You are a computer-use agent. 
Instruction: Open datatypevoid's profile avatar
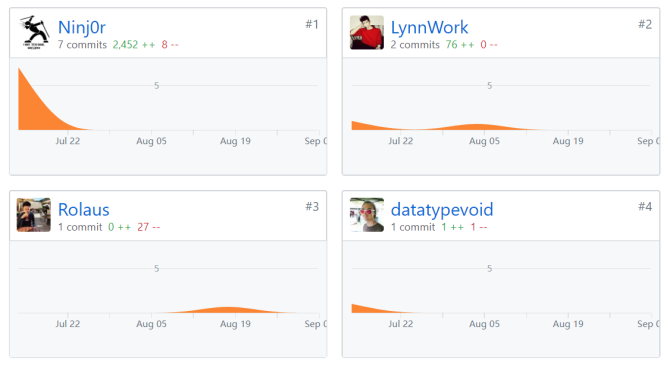pos(367,215)
